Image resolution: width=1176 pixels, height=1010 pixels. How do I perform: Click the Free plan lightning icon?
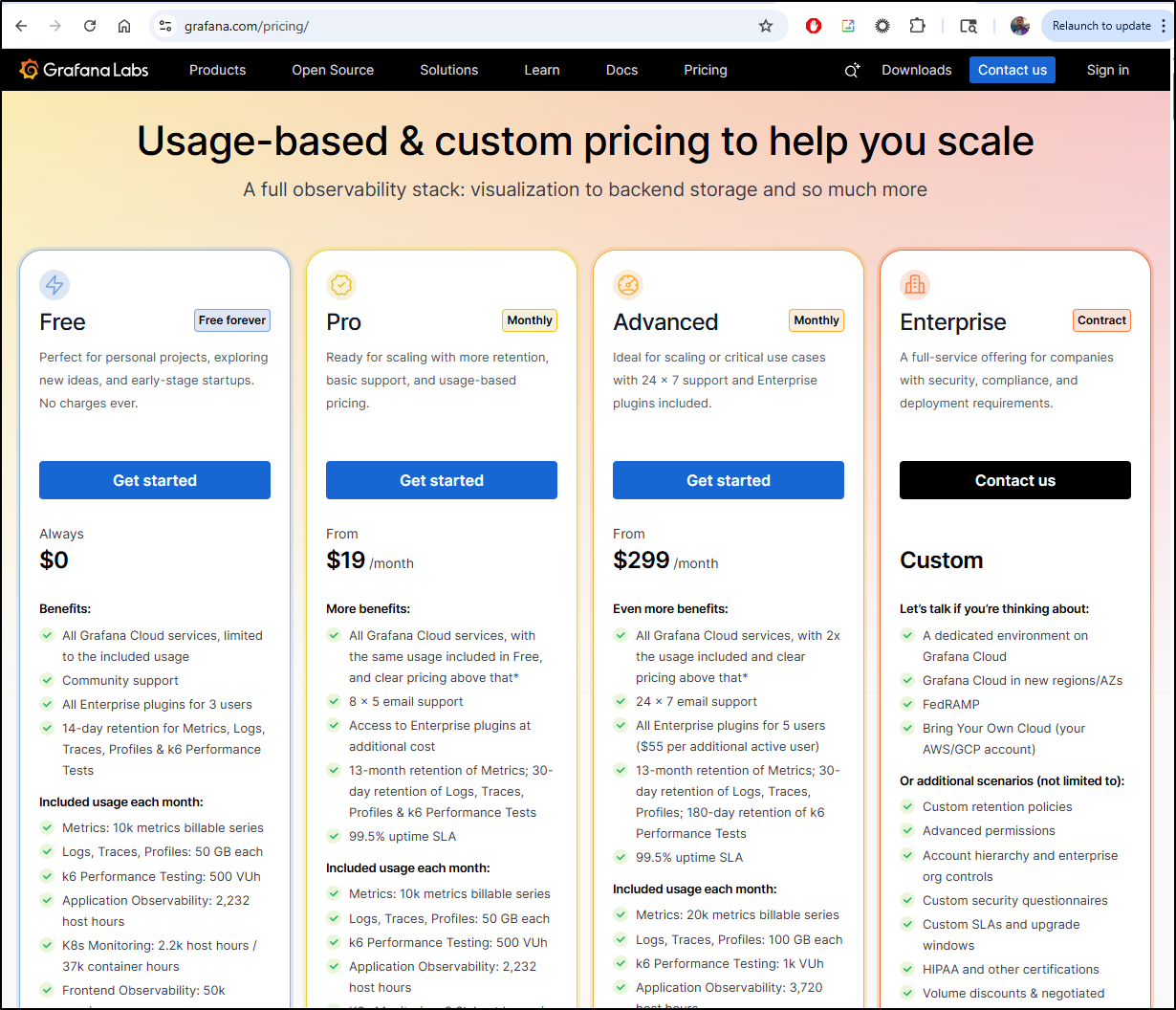click(x=54, y=284)
